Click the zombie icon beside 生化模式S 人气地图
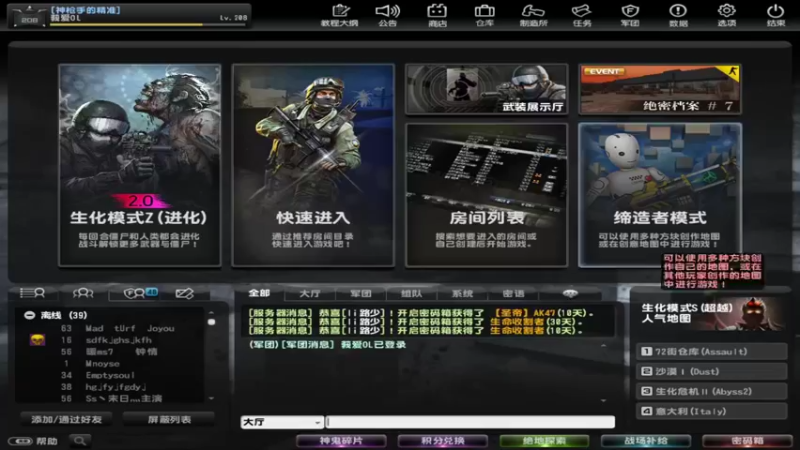Image resolution: width=800 pixels, height=450 pixels. 756,312
